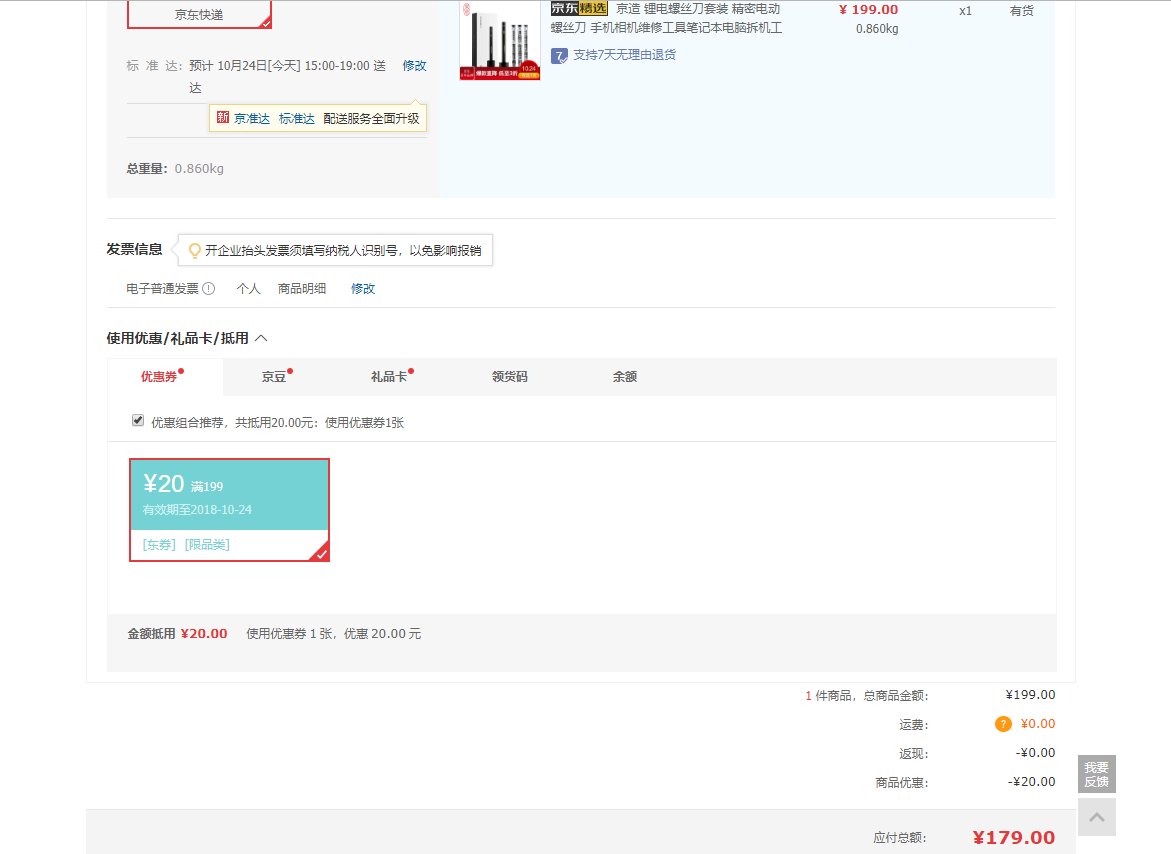
Task: Click the 总商品金额 ¥199.00 value
Action: click(x=1031, y=695)
